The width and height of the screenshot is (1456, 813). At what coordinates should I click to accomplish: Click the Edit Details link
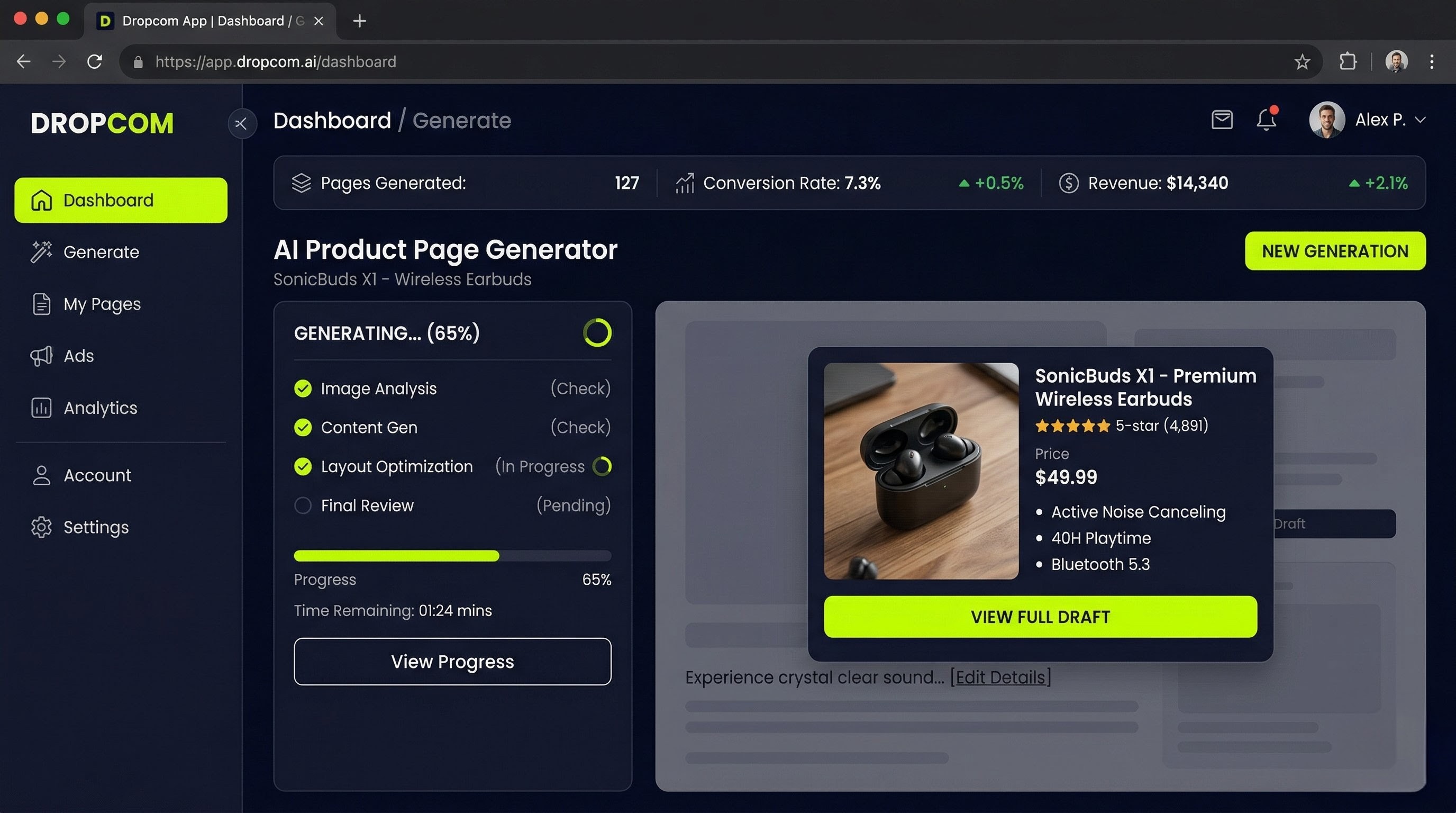pyautogui.click(x=1000, y=677)
